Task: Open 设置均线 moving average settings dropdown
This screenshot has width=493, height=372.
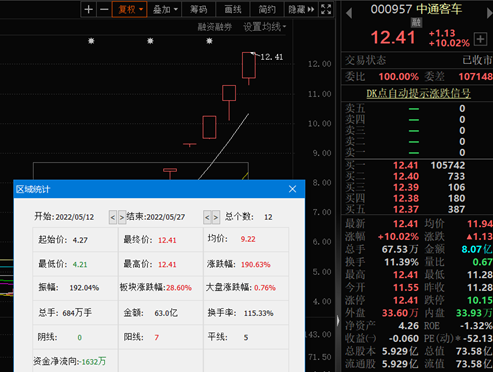Action: point(264,27)
